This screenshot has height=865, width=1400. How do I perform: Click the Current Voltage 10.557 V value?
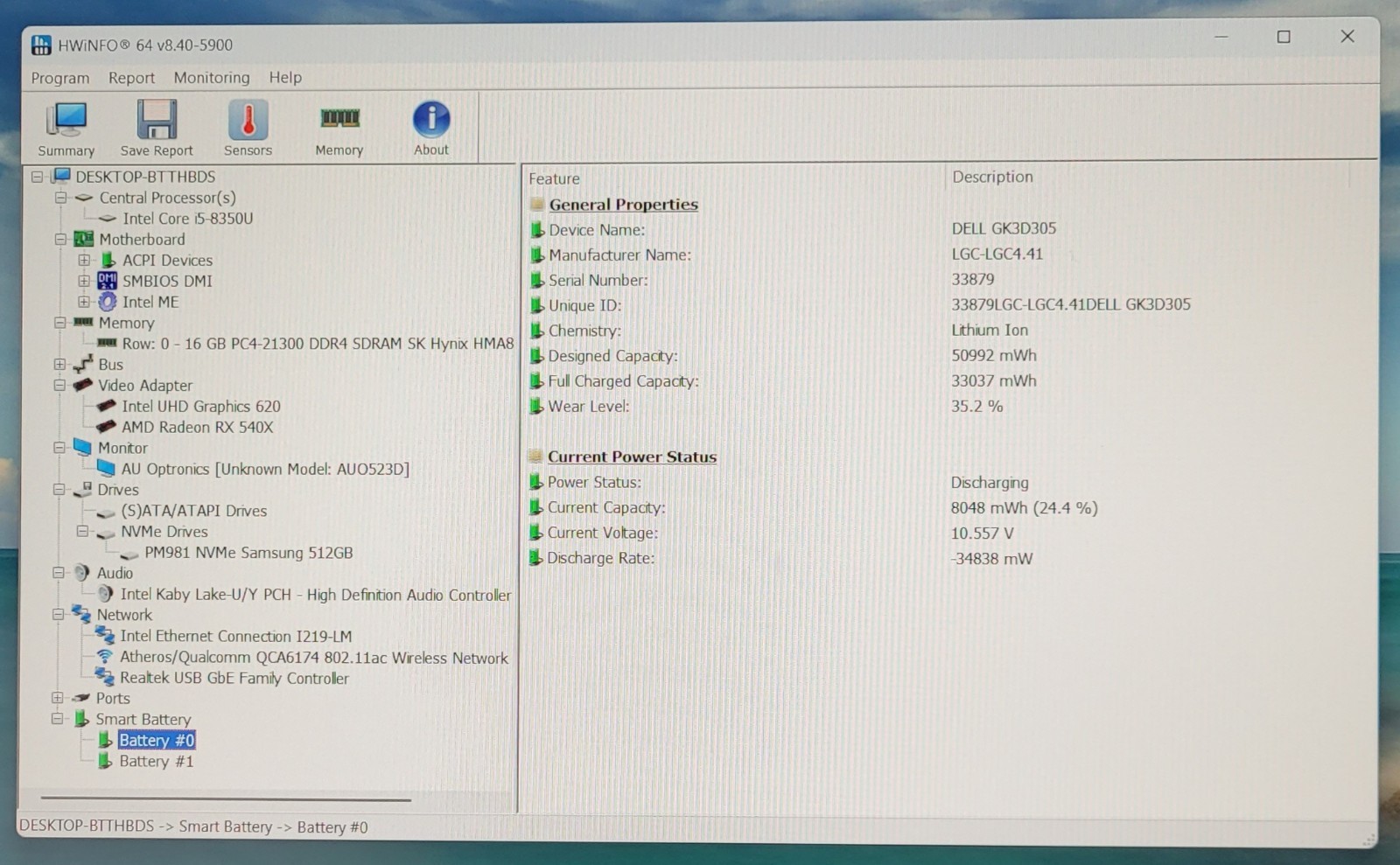[x=982, y=534]
